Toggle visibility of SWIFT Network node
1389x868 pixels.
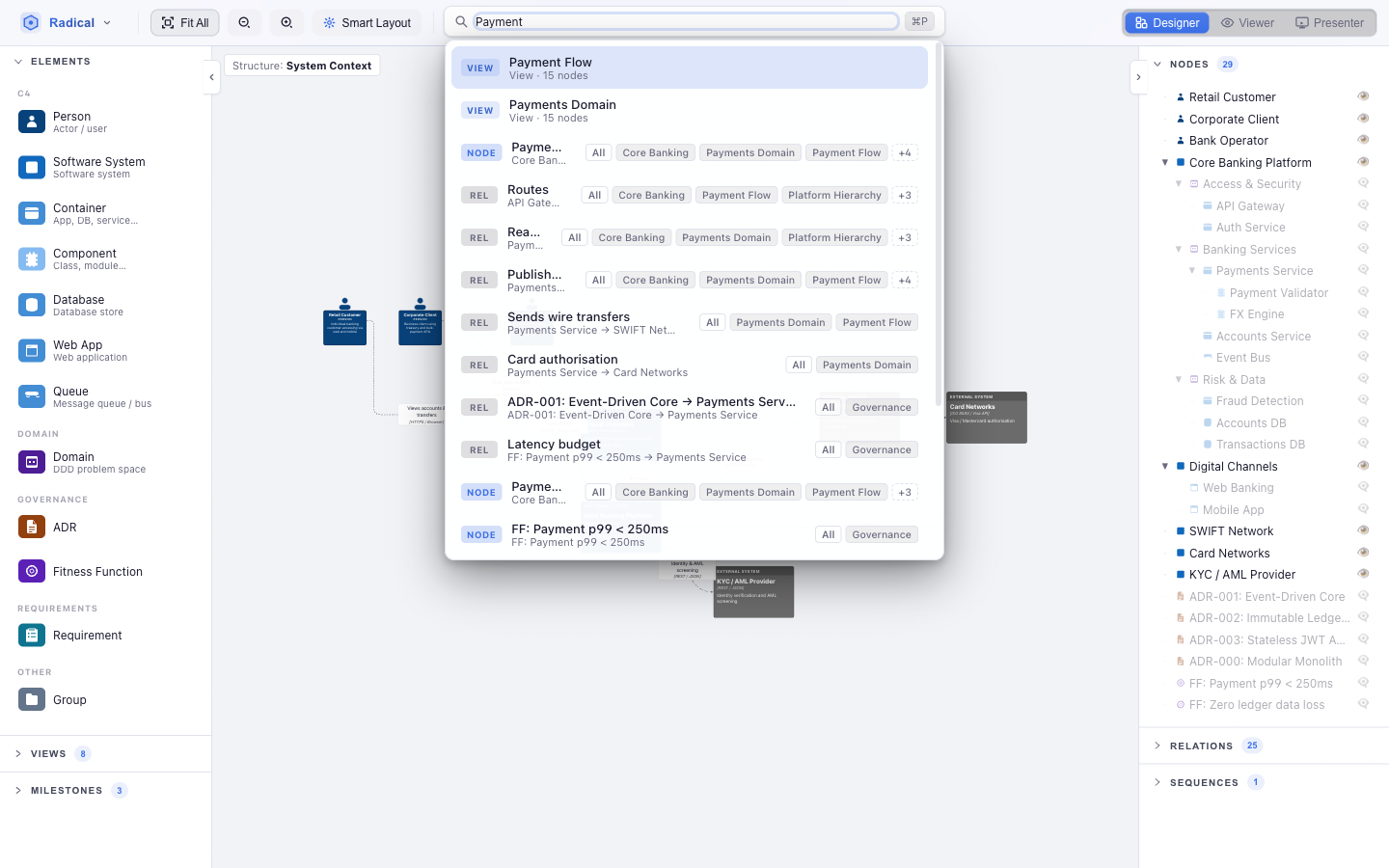1363,530
